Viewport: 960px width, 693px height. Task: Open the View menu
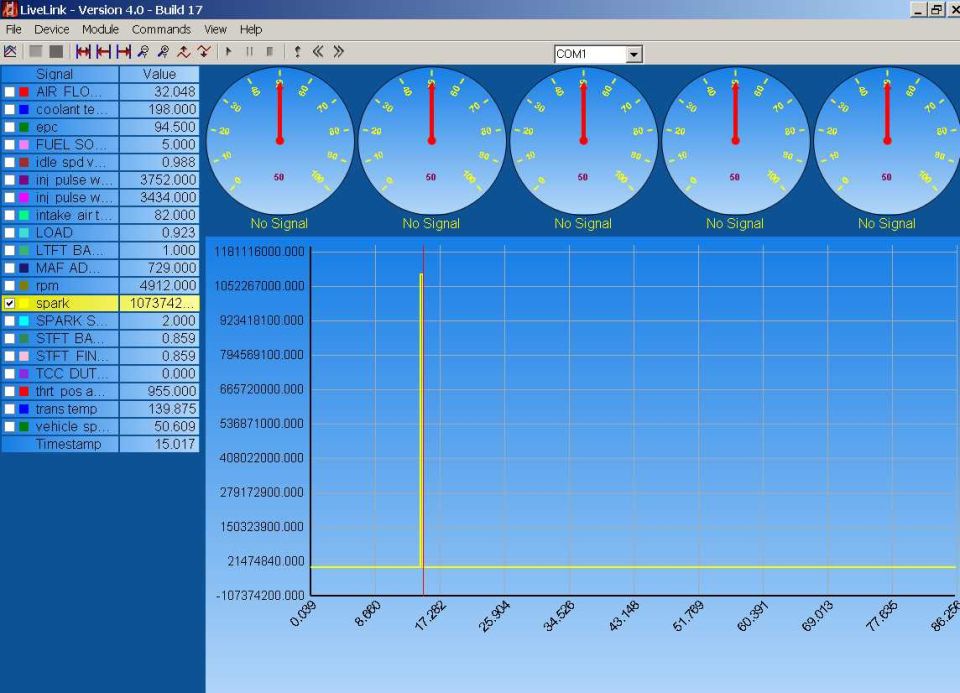[x=216, y=29]
